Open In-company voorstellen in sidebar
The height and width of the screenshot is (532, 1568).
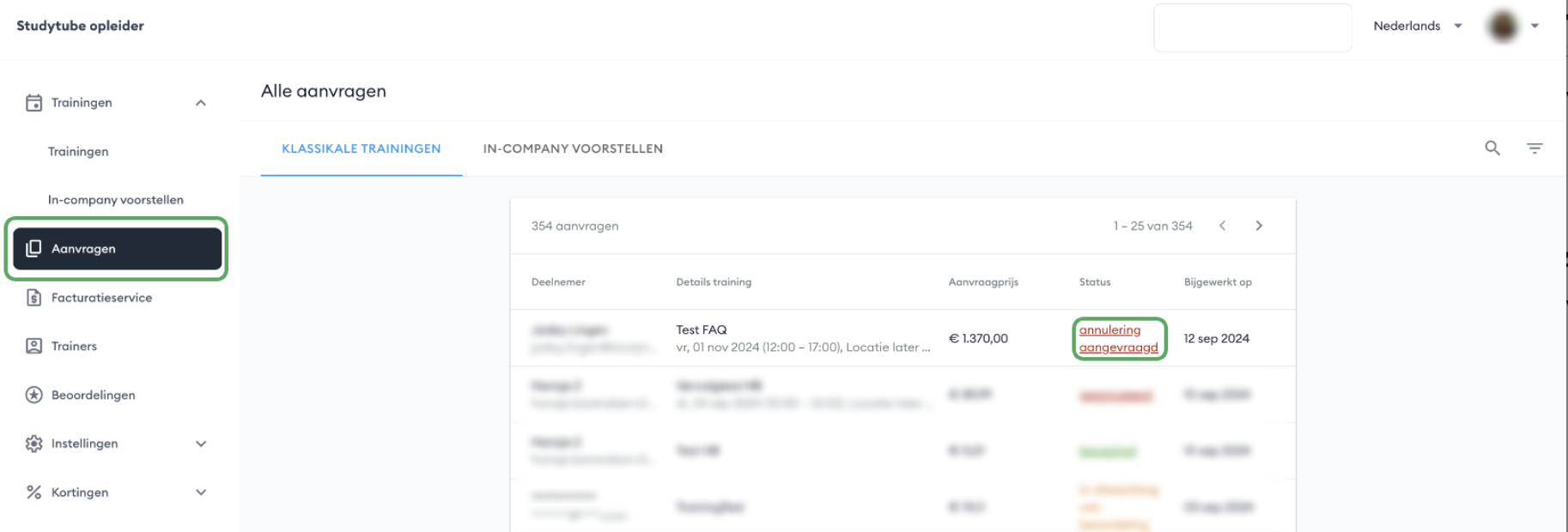[x=116, y=200]
